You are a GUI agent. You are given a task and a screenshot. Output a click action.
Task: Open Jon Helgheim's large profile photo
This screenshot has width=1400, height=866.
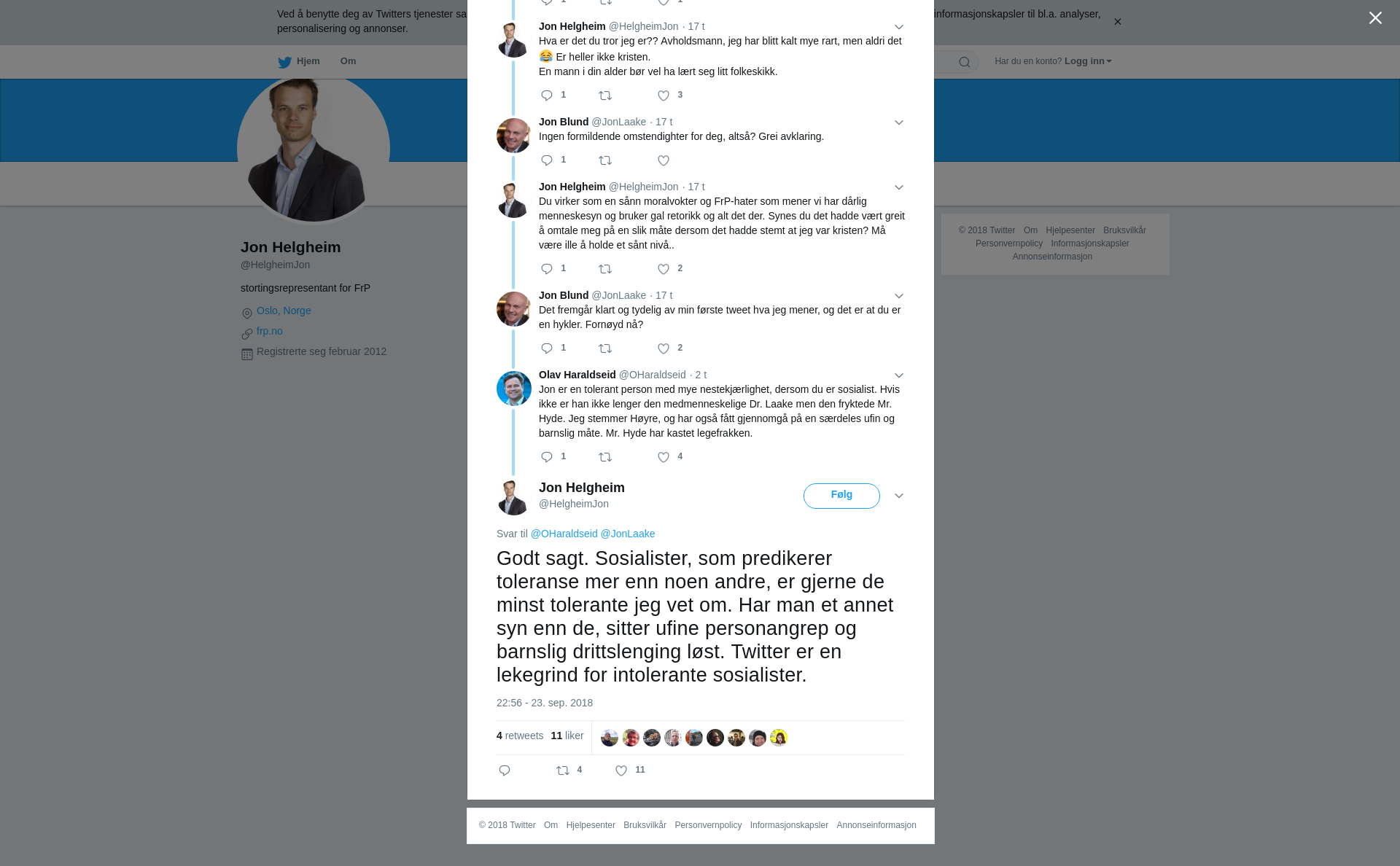click(314, 149)
